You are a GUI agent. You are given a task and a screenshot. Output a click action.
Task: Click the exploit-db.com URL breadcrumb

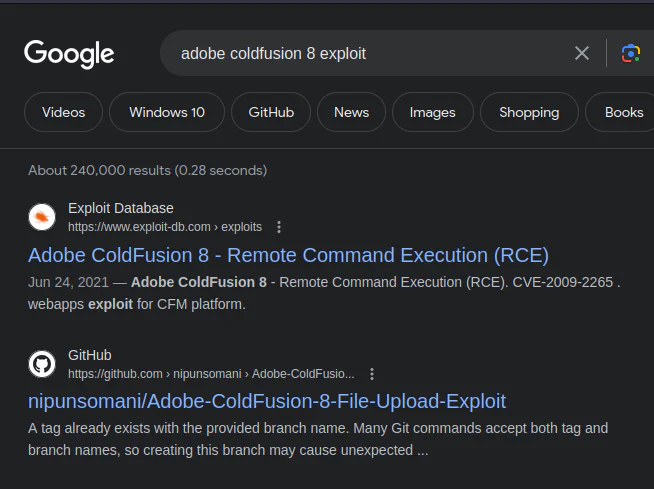tap(165, 227)
